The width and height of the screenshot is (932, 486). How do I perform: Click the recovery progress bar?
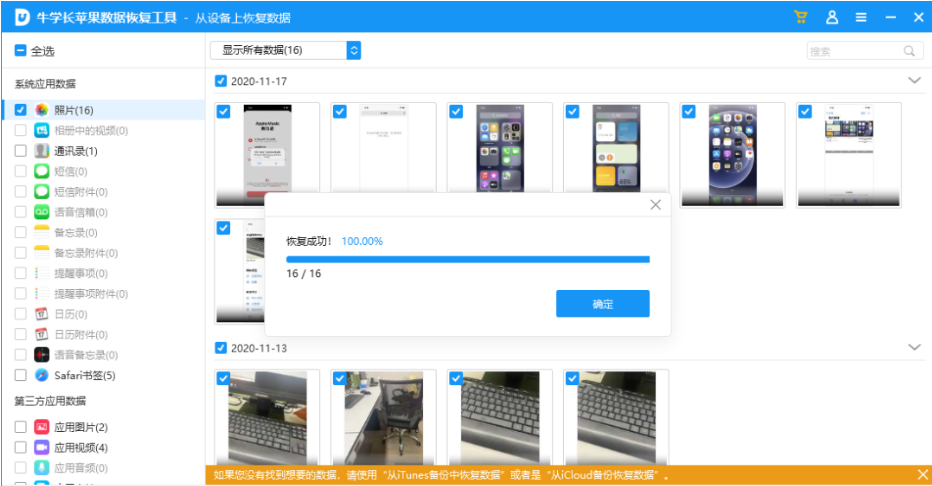(x=468, y=259)
